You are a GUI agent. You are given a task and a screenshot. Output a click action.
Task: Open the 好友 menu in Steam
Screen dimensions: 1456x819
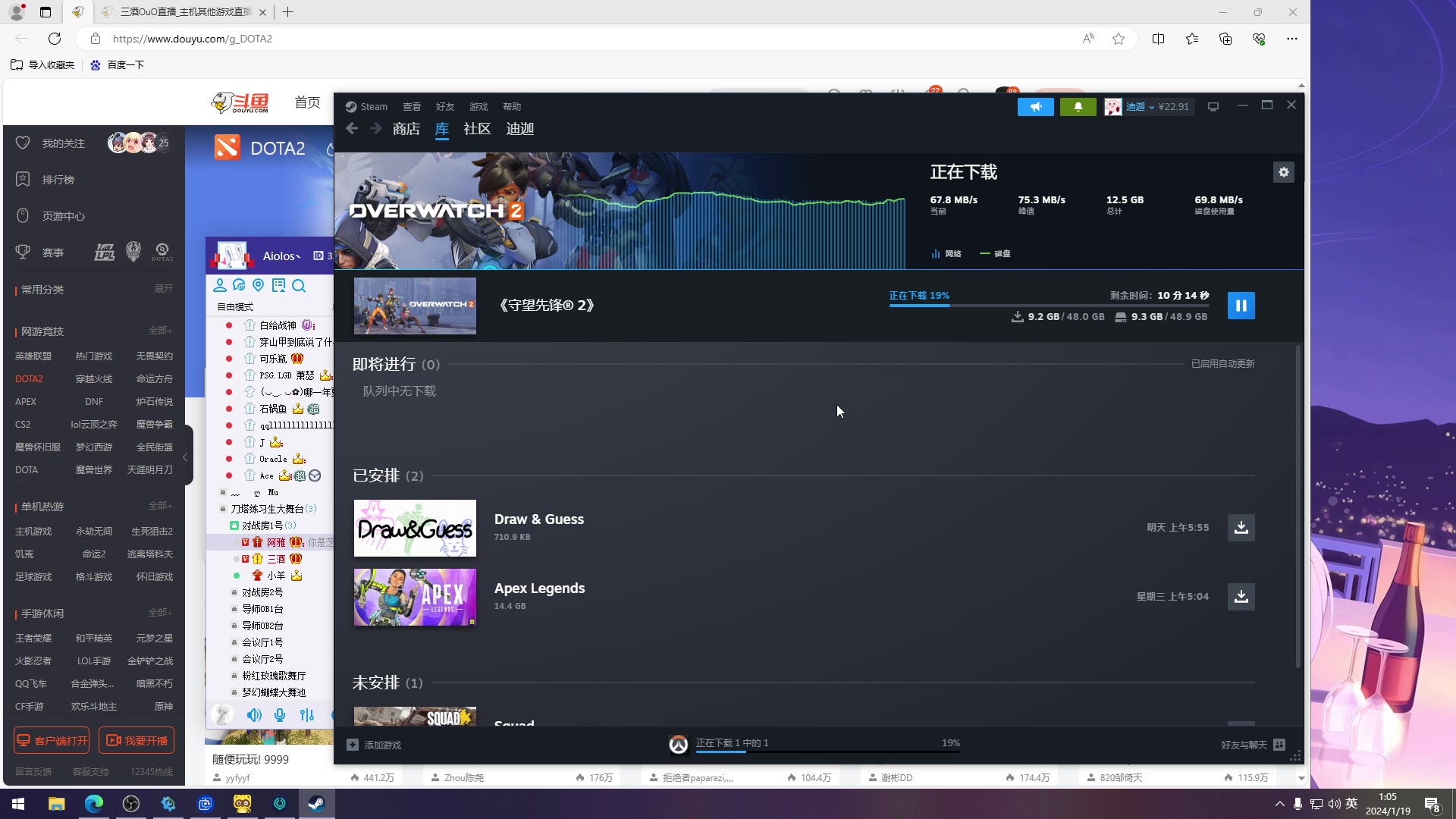(x=444, y=107)
